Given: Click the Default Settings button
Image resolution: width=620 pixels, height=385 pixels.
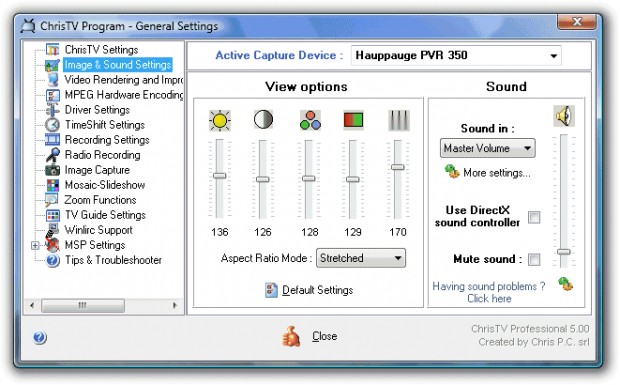Looking at the screenshot, I should 309,290.
